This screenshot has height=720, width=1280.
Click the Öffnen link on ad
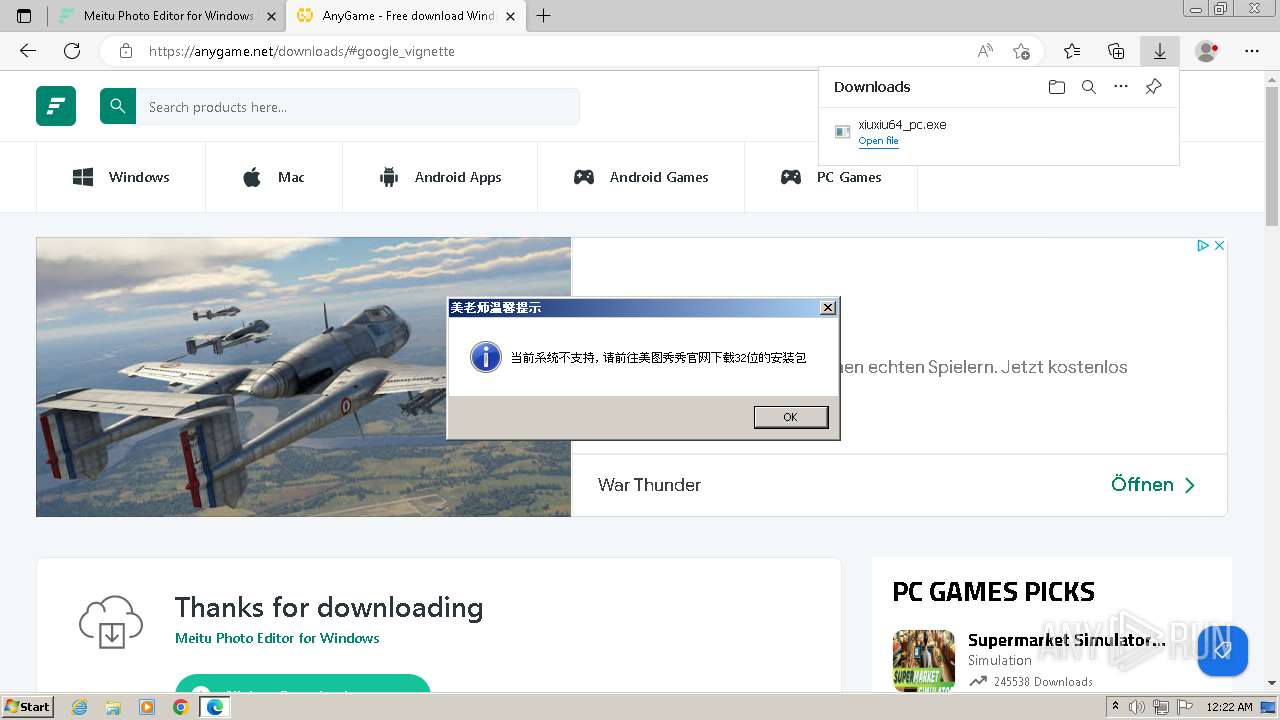coord(1153,485)
